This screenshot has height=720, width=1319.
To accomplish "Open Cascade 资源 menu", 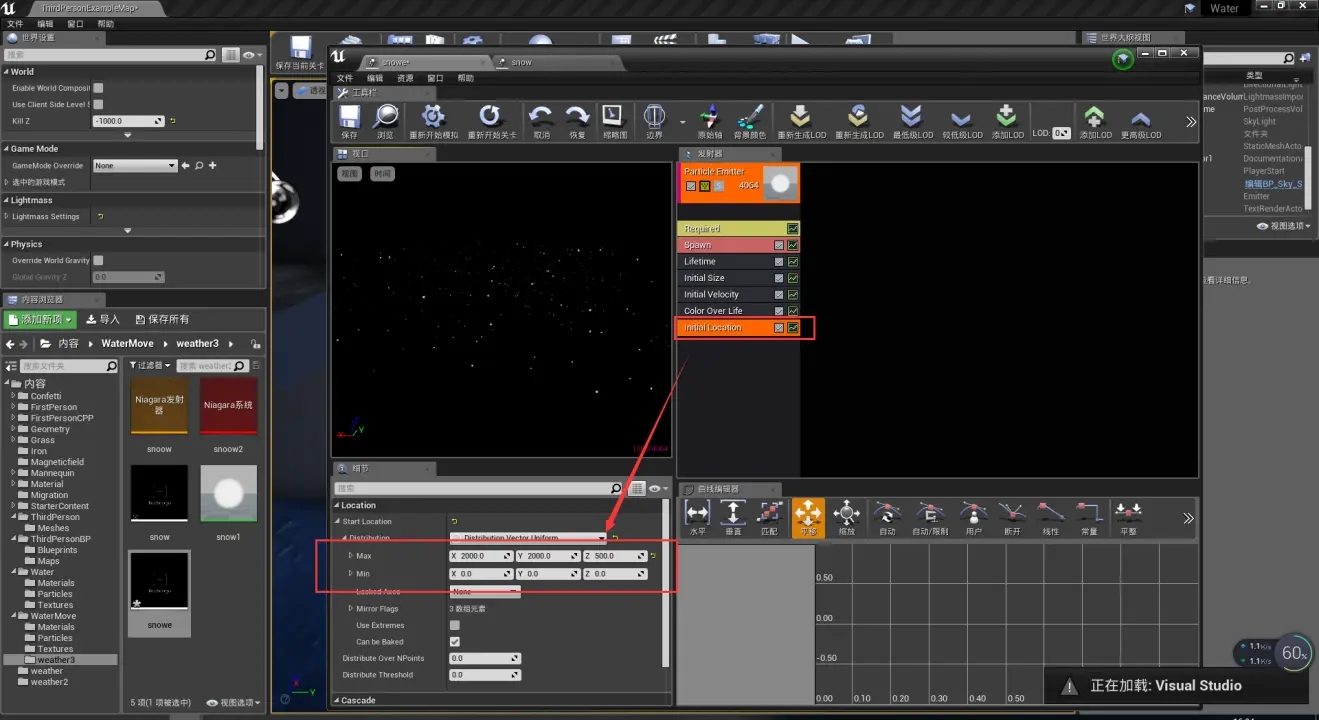I will (405, 78).
